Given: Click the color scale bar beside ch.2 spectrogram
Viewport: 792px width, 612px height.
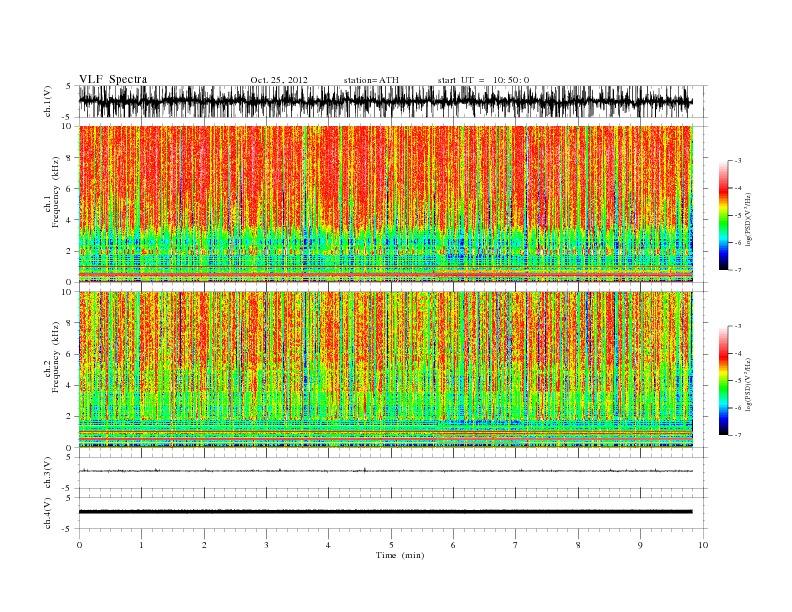Looking at the screenshot, I should [x=723, y=380].
